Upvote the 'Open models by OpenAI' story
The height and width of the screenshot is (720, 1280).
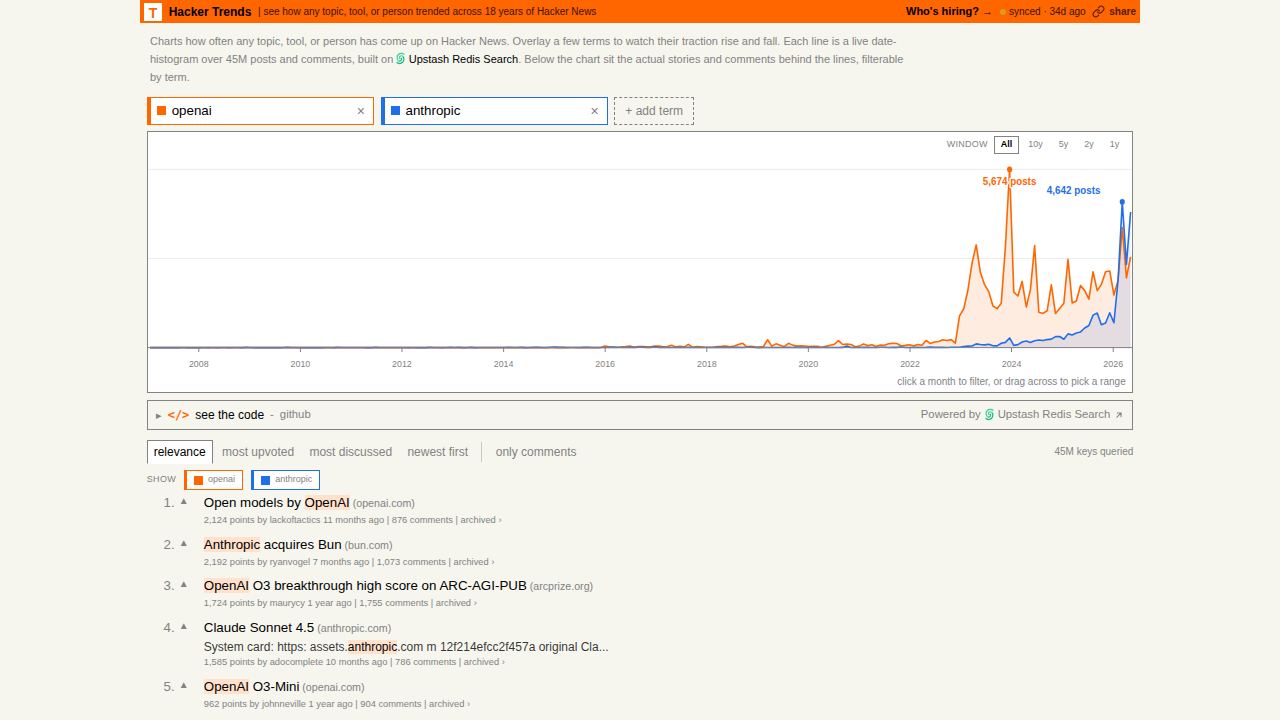tap(184, 502)
